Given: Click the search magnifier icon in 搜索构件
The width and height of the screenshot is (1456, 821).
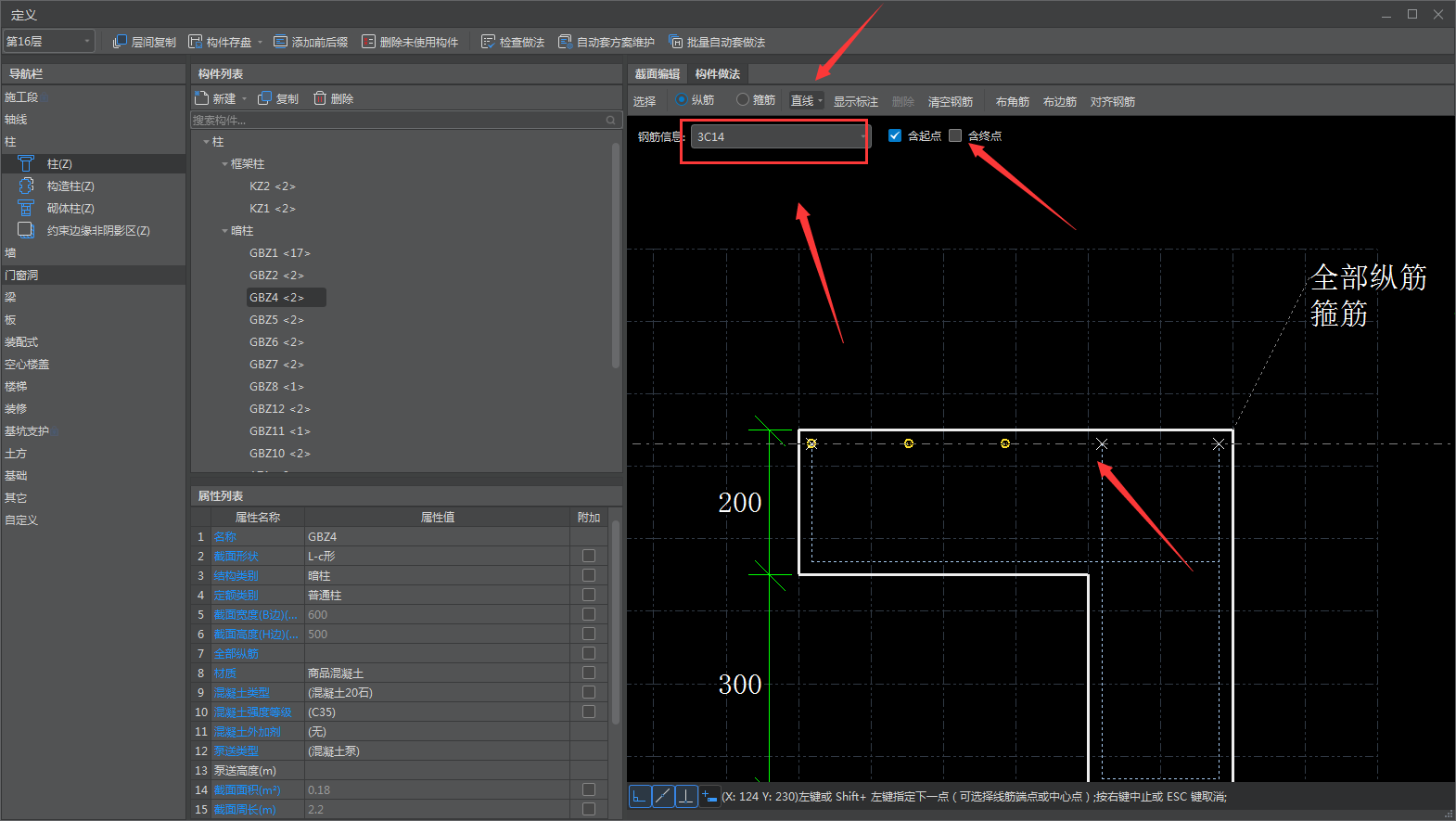Looking at the screenshot, I should click(611, 120).
